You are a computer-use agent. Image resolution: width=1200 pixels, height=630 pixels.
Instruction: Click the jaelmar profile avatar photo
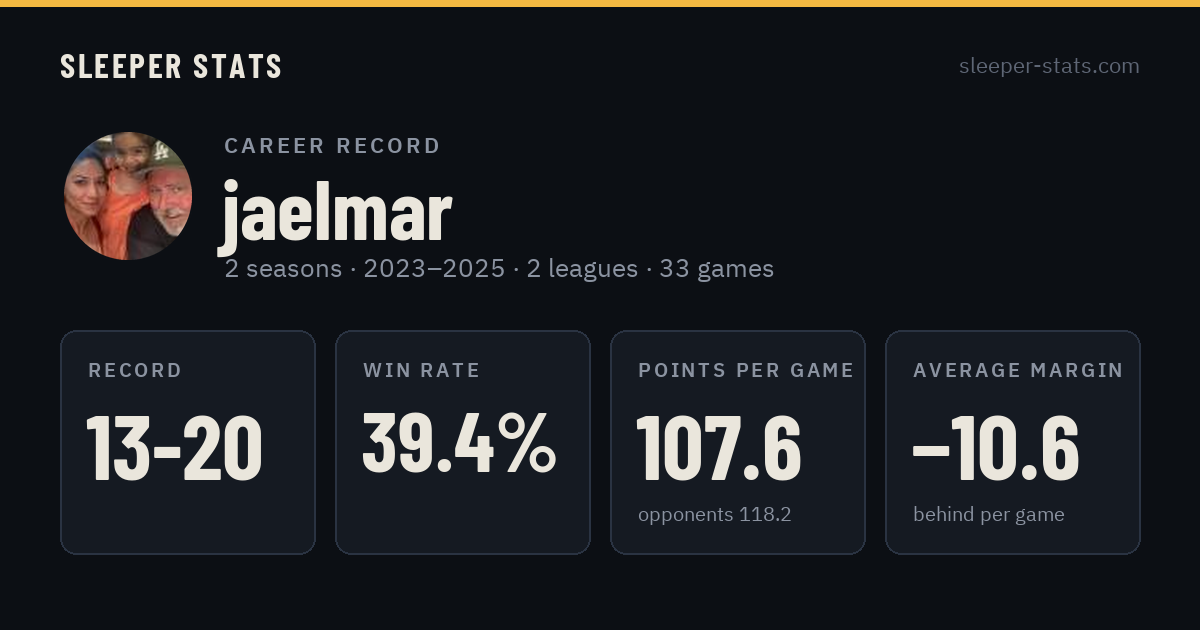(x=128, y=196)
